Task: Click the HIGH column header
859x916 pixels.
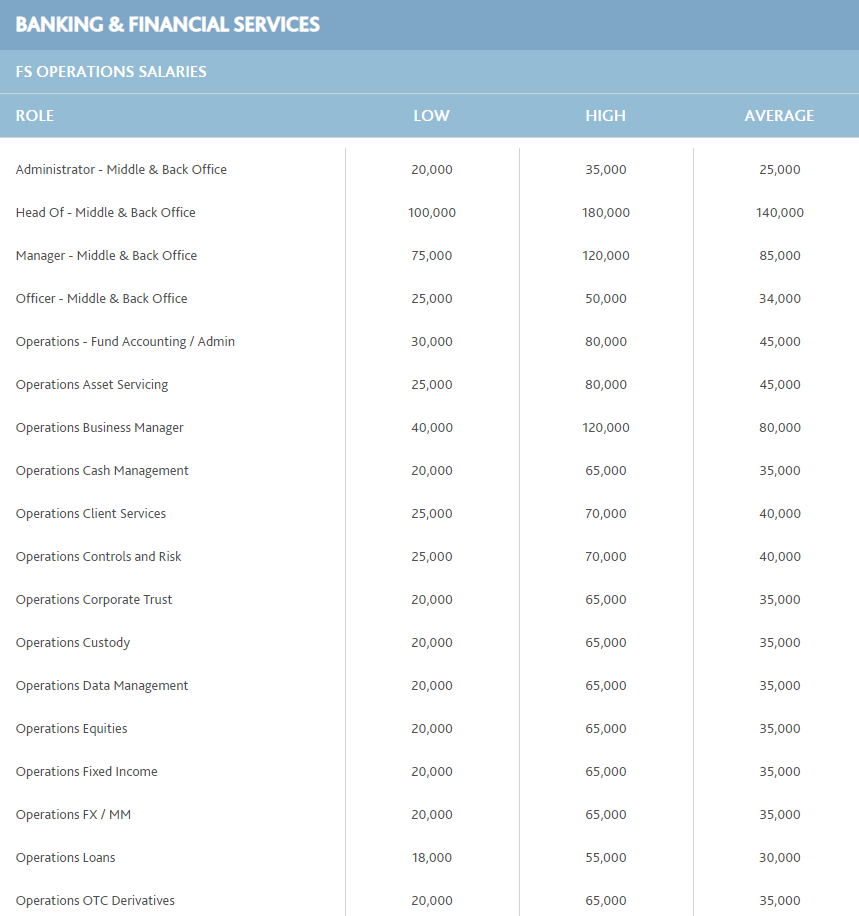Action: pos(605,116)
